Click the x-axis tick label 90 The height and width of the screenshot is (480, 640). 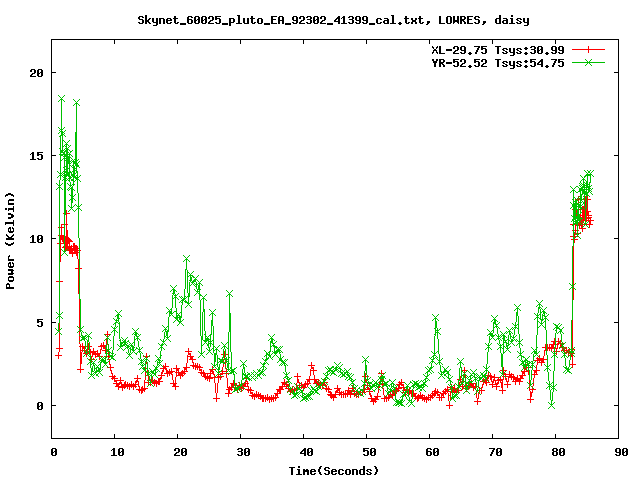621,452
